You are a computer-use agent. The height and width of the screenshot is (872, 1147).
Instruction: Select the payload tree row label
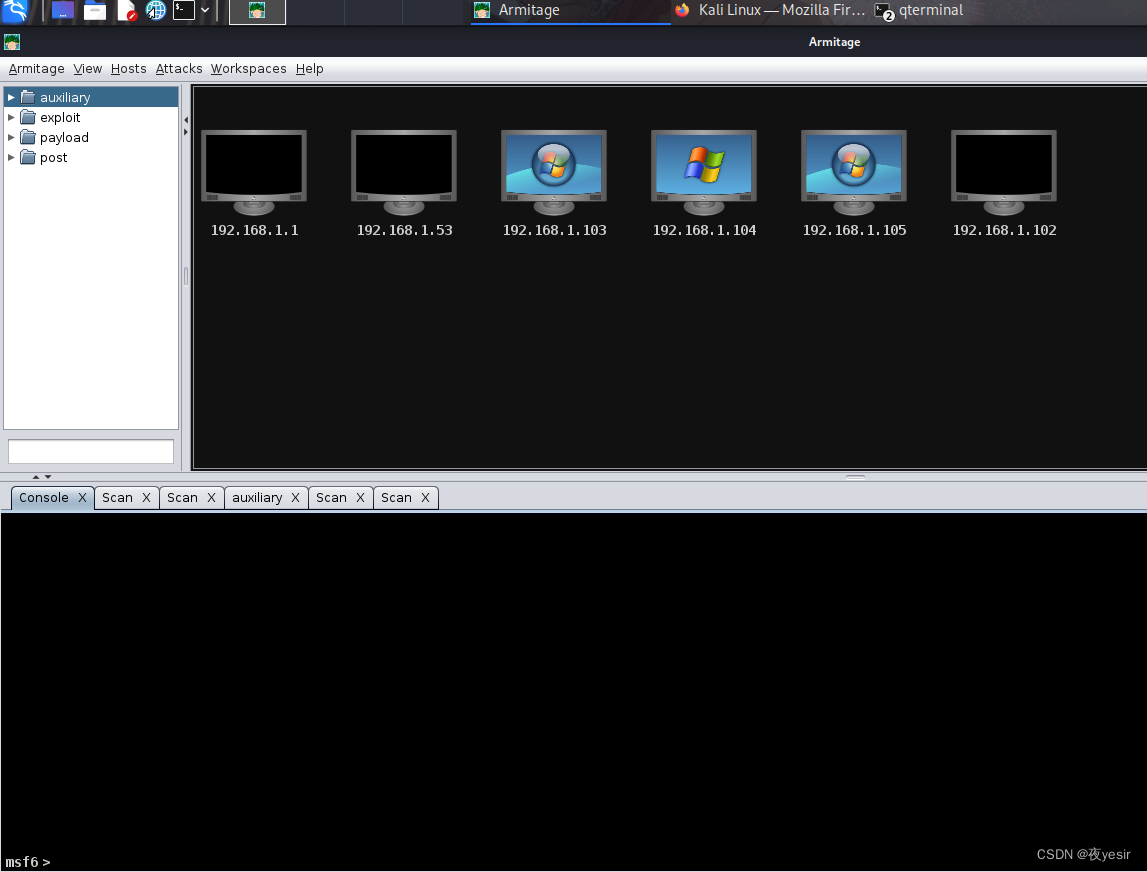(x=64, y=137)
